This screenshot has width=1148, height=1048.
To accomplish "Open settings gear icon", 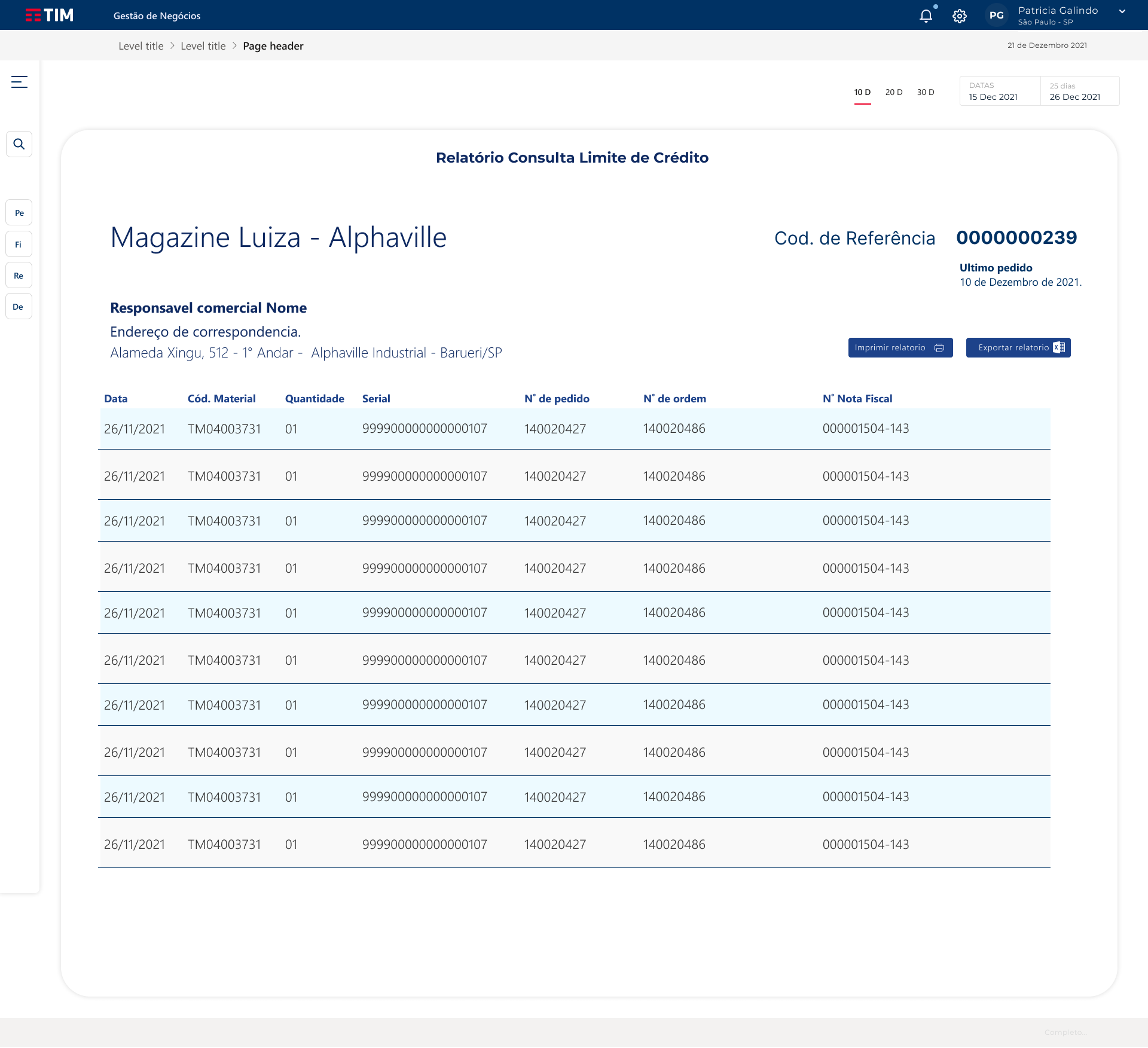I will pyautogui.click(x=960, y=16).
